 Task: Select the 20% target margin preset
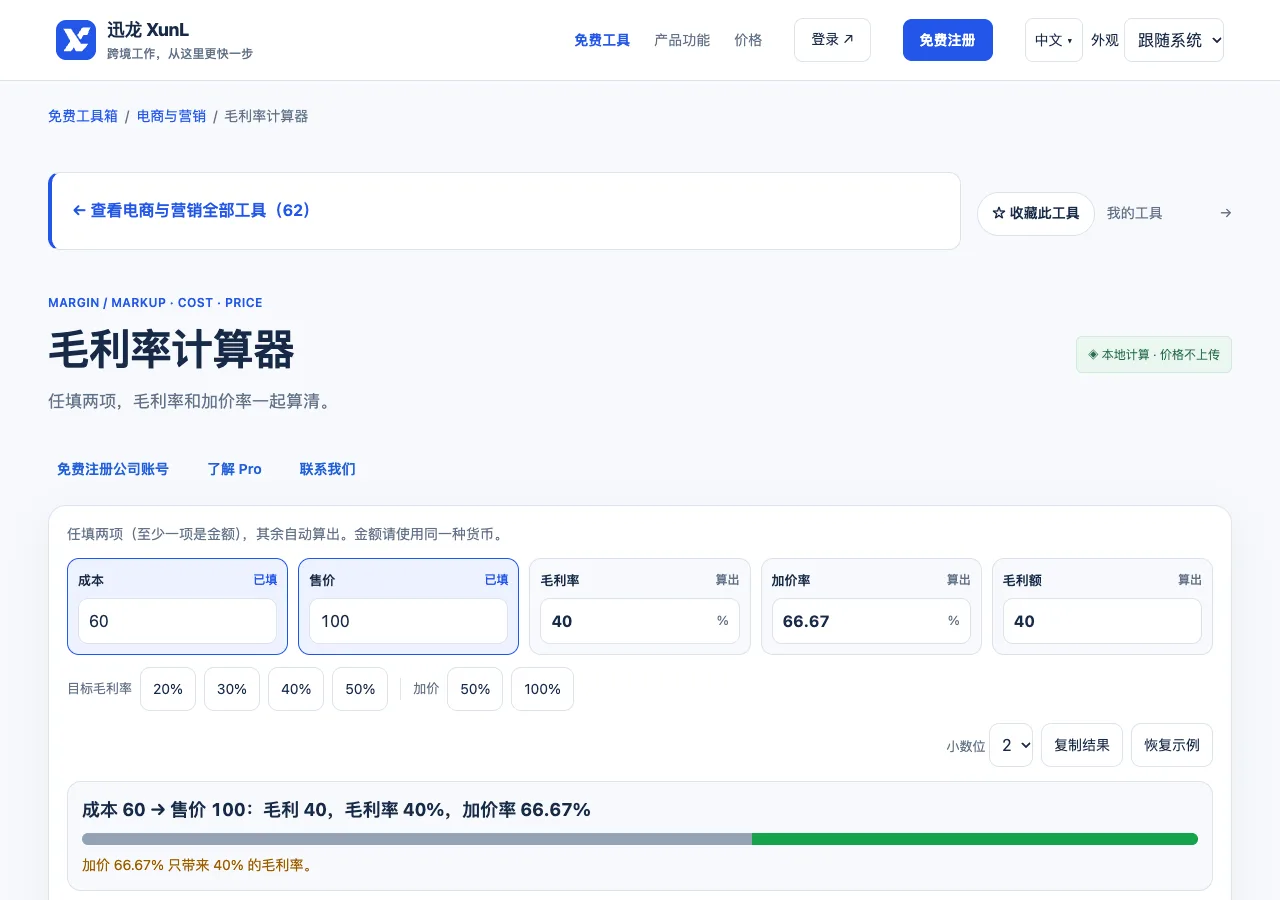(x=168, y=689)
